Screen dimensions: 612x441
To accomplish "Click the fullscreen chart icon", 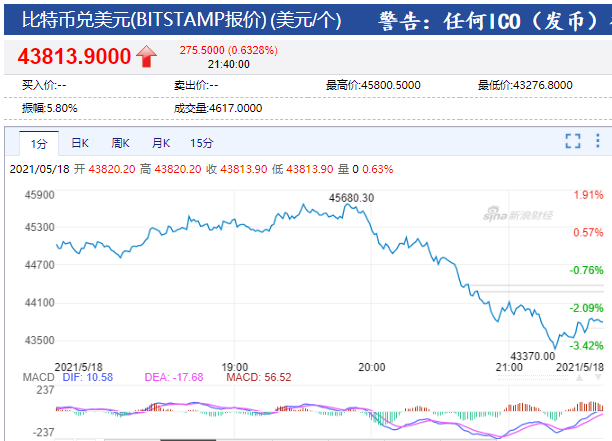I will [x=573, y=142].
